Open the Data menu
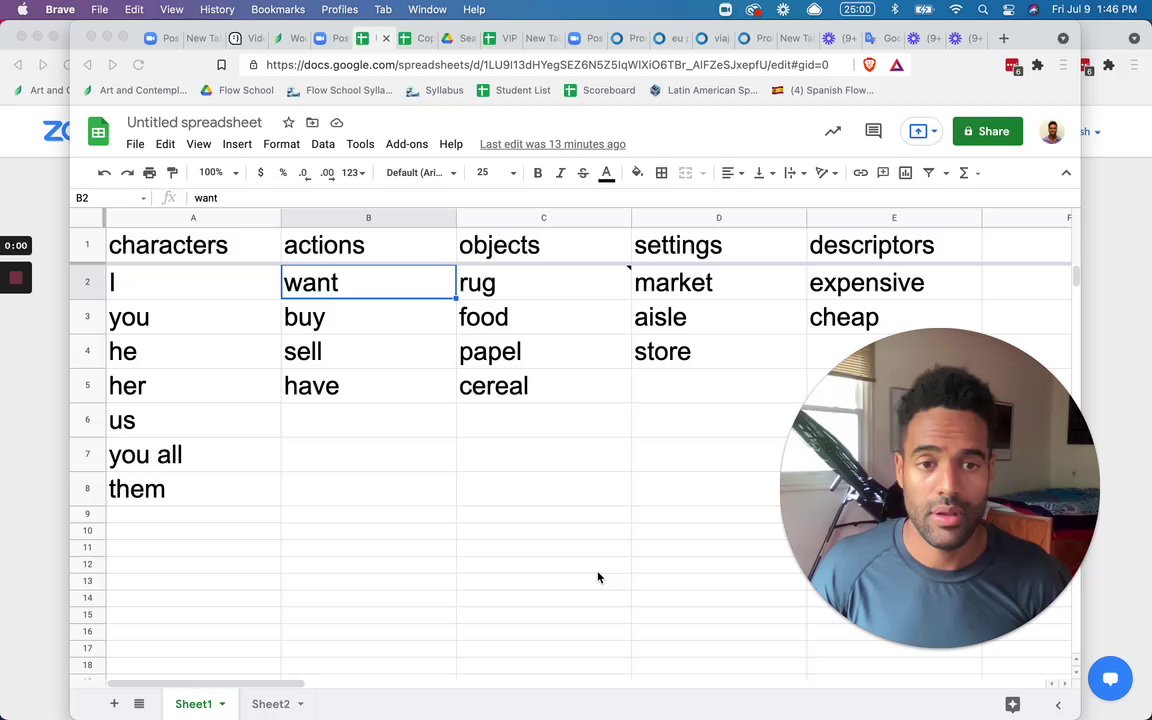1152x720 pixels. pyautogui.click(x=323, y=144)
